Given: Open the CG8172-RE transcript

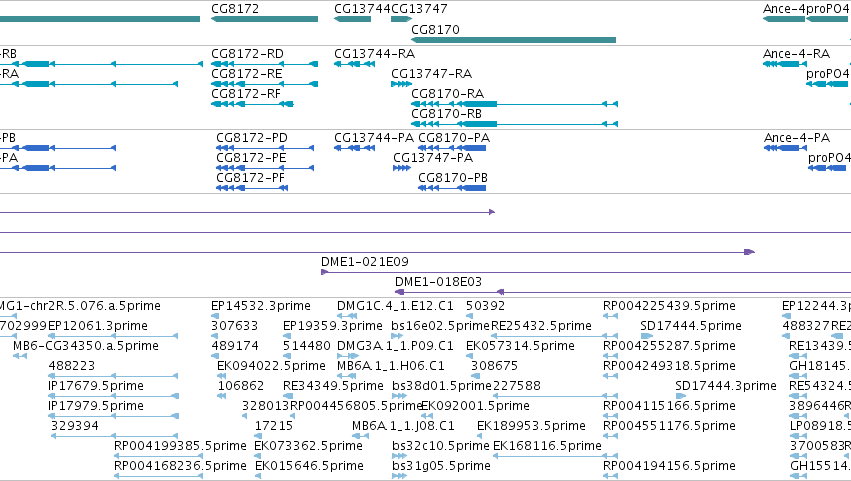Looking at the screenshot, I should pyautogui.click(x=264, y=84).
